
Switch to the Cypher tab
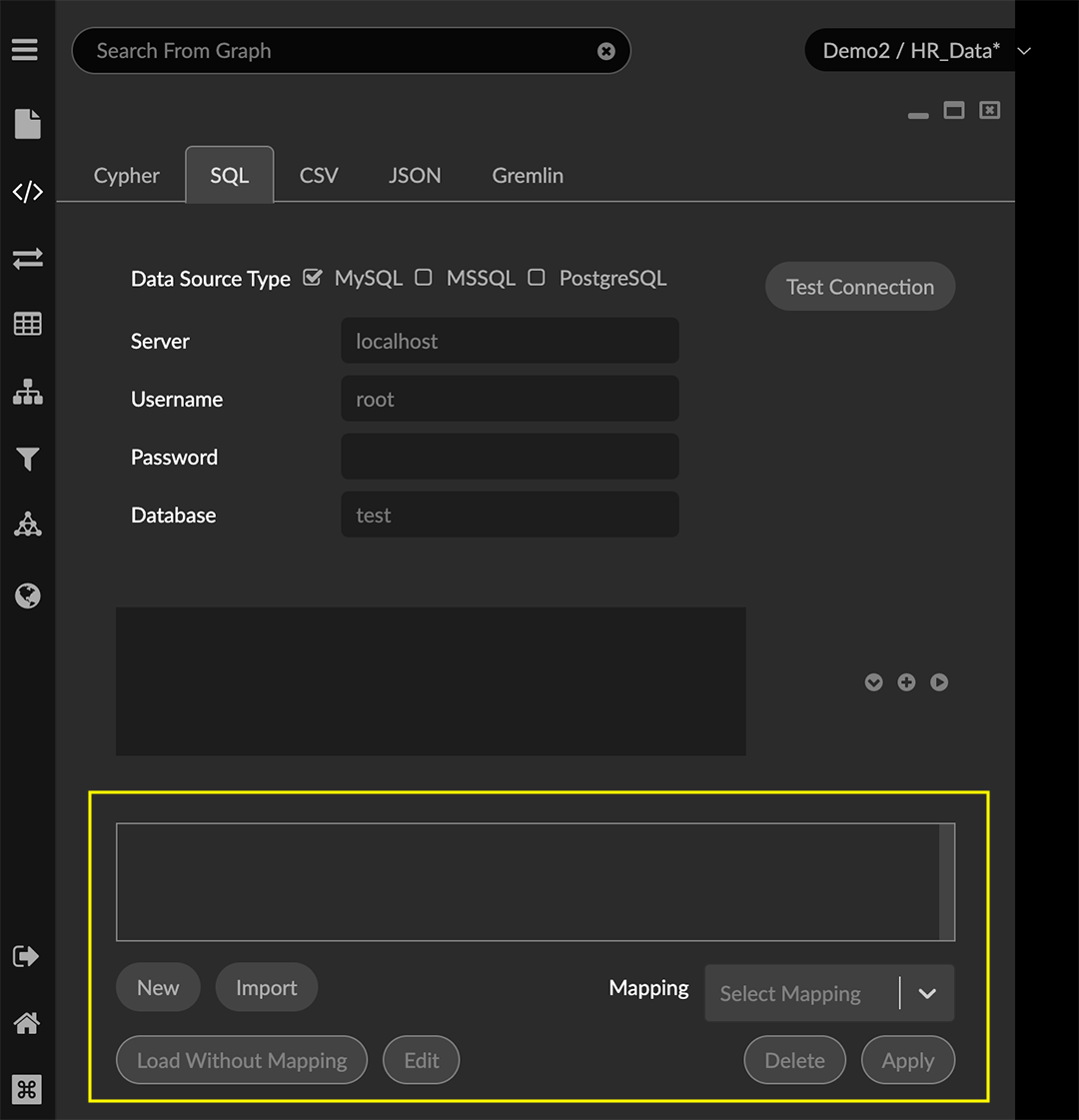tap(126, 176)
